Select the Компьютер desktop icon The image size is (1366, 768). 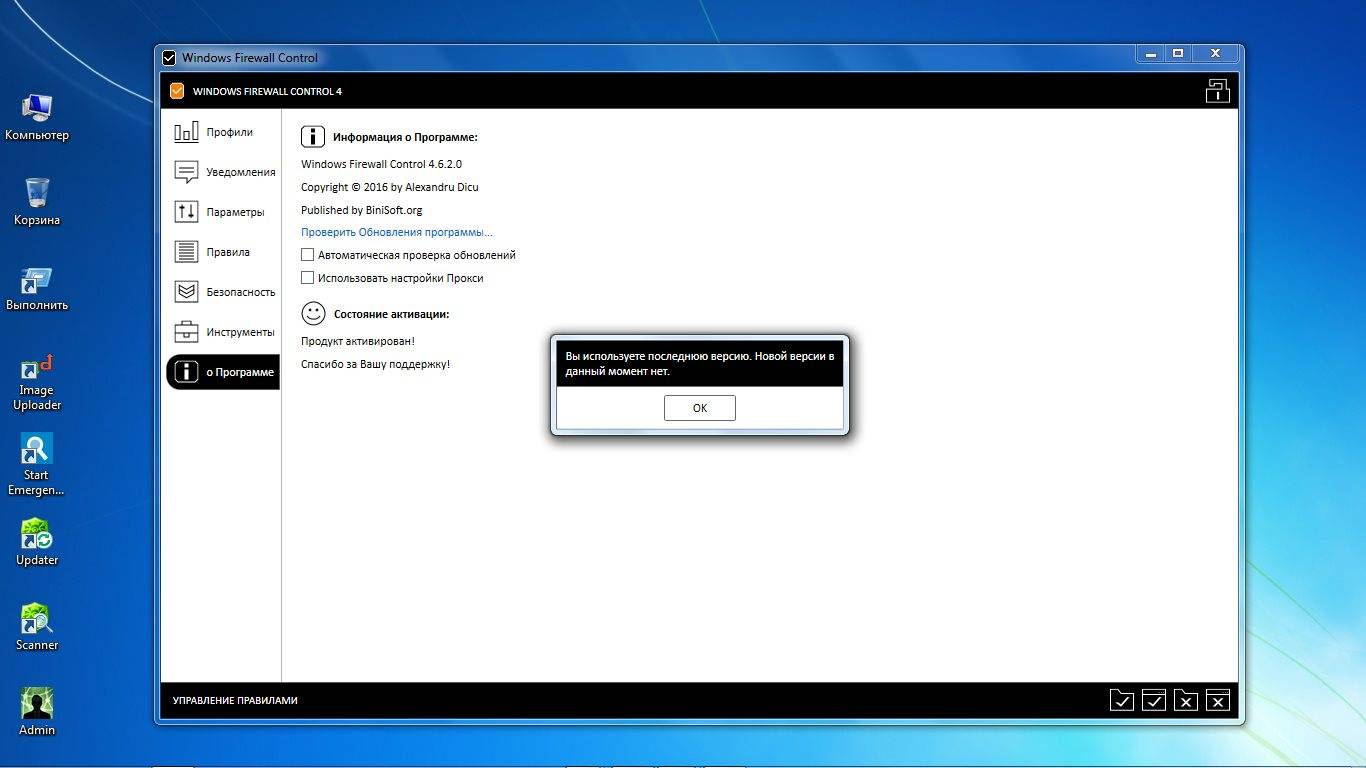[37, 117]
